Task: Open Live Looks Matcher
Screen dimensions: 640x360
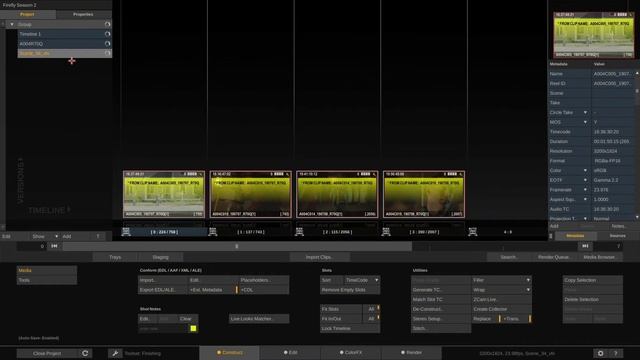Action: [259, 319]
